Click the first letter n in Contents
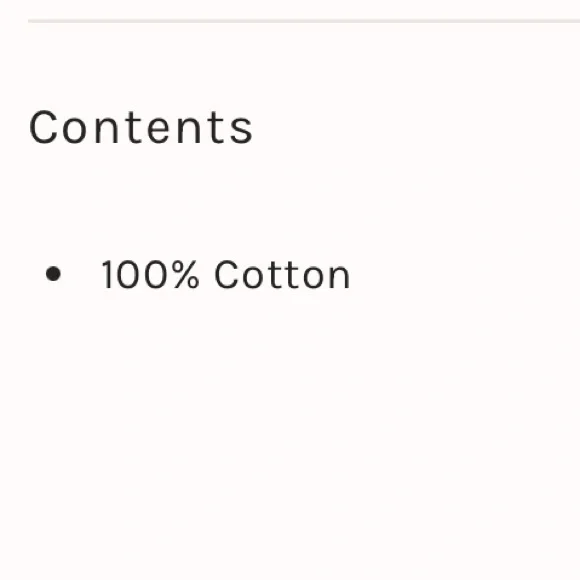 [107, 129]
